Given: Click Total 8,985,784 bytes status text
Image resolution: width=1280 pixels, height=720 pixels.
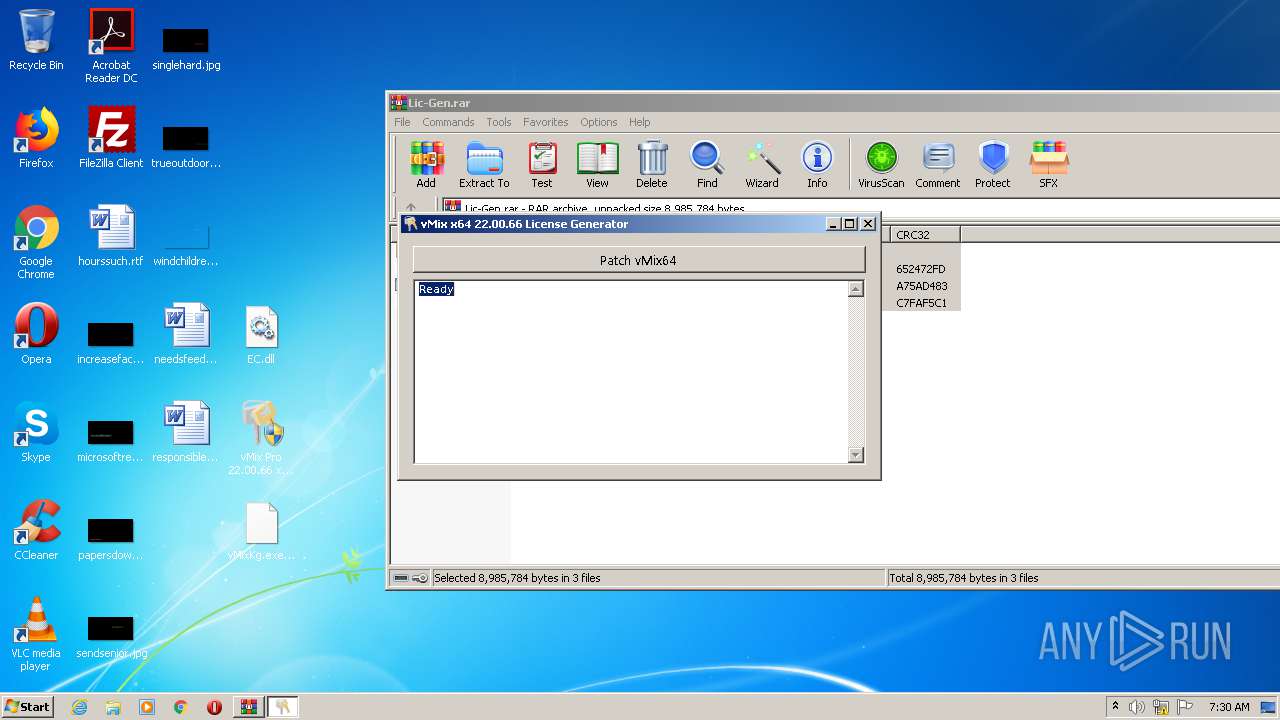Looking at the screenshot, I should [x=964, y=578].
